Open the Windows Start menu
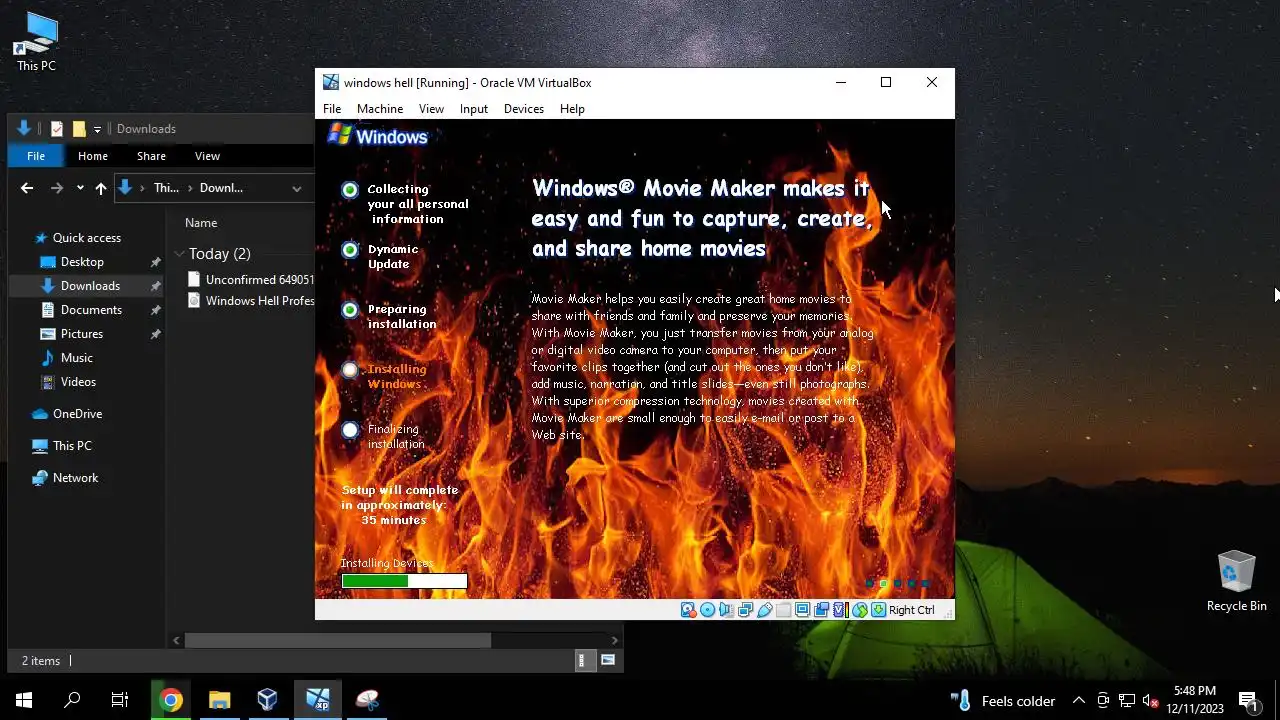The image size is (1280, 720). coord(24,700)
